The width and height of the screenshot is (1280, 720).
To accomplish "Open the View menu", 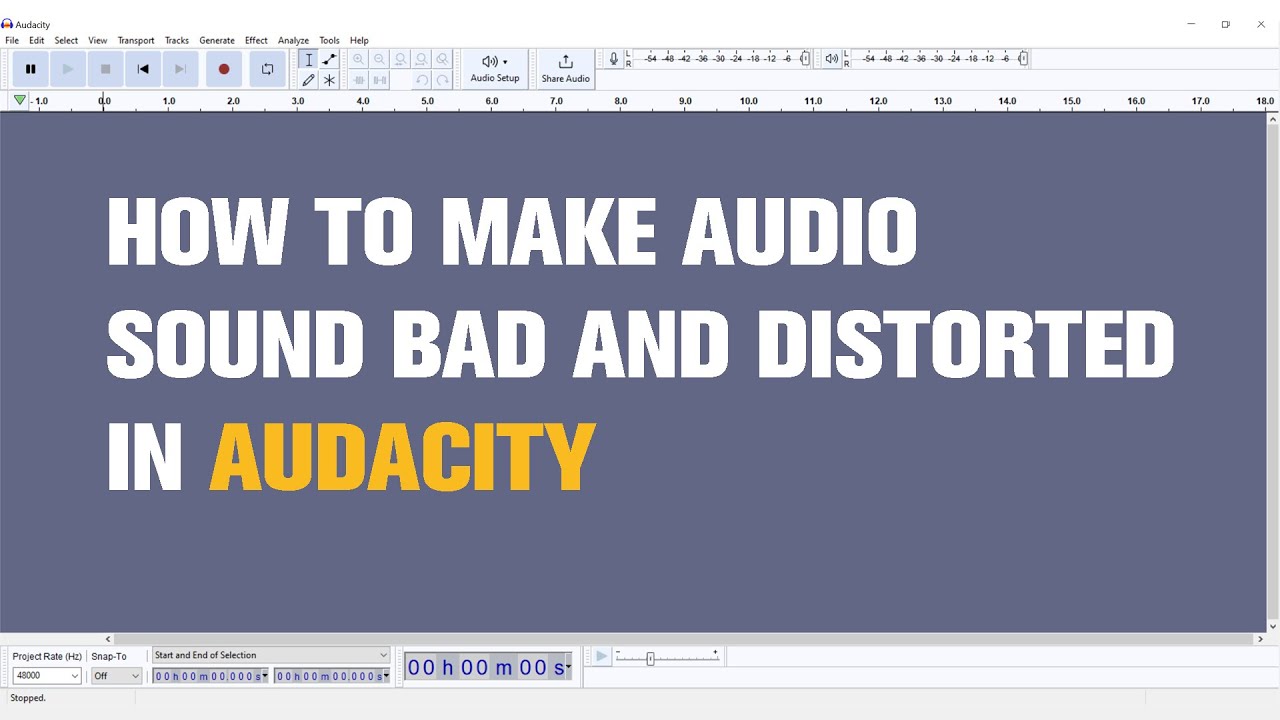I will coord(98,41).
